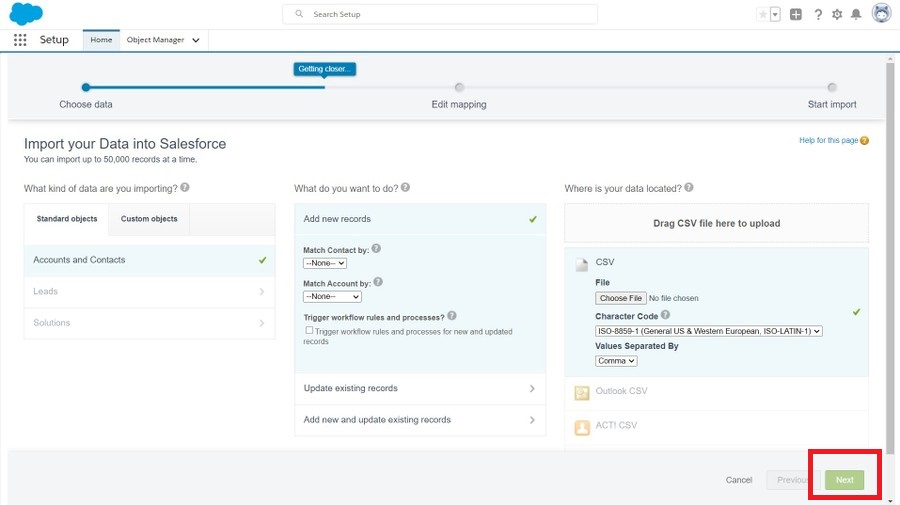Click help icon beside Match Account by
Image resolution: width=900 pixels, height=505 pixels.
tap(378, 282)
